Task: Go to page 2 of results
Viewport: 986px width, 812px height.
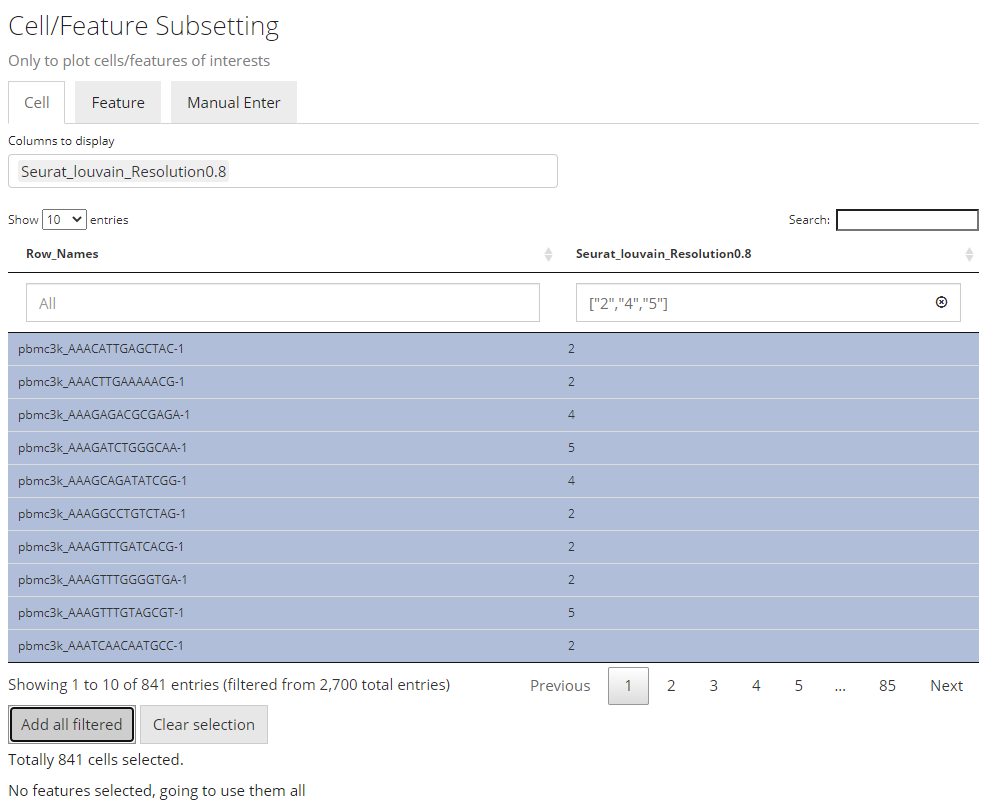Action: 671,686
